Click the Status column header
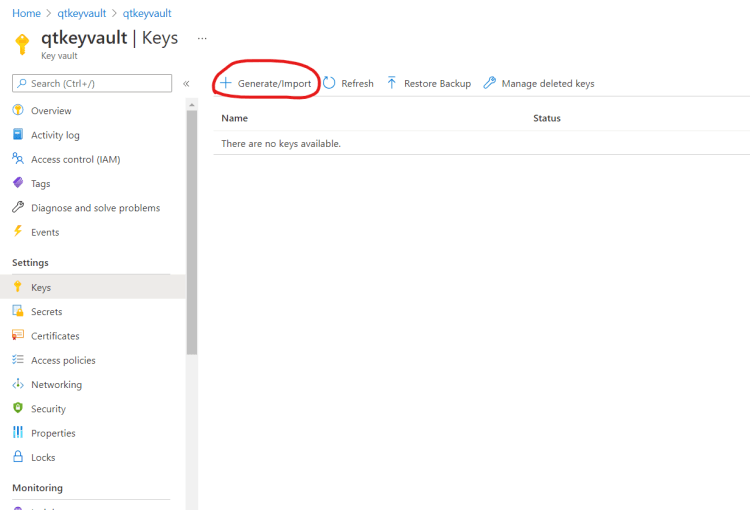Viewport: 750px width, 510px height. click(547, 118)
